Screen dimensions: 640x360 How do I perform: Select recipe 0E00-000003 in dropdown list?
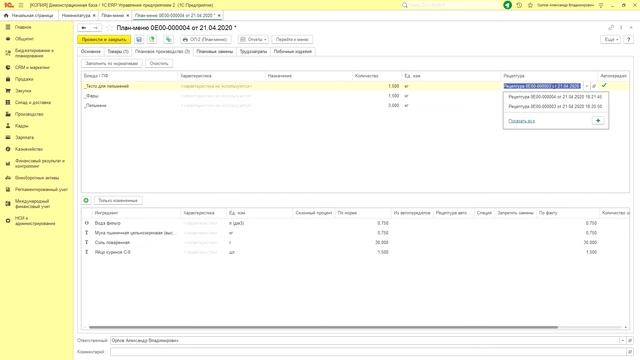555,106
